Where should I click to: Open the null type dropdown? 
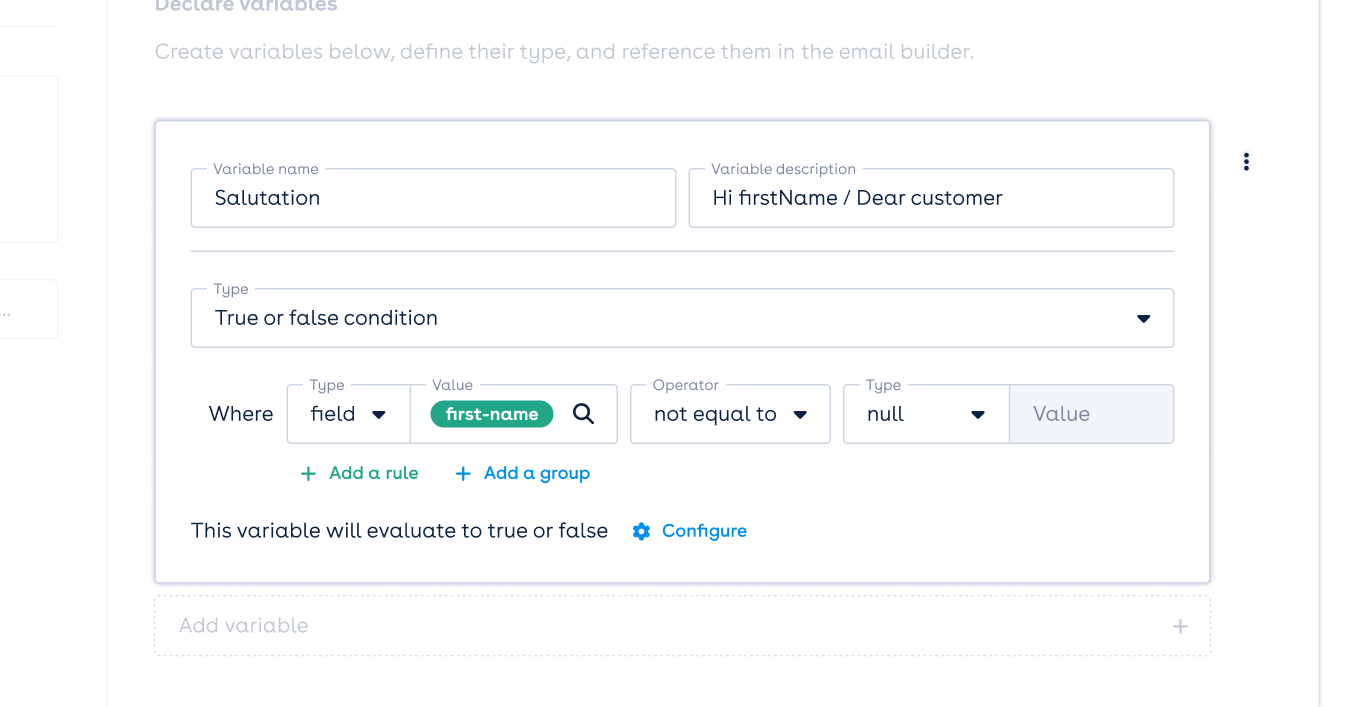(x=926, y=414)
